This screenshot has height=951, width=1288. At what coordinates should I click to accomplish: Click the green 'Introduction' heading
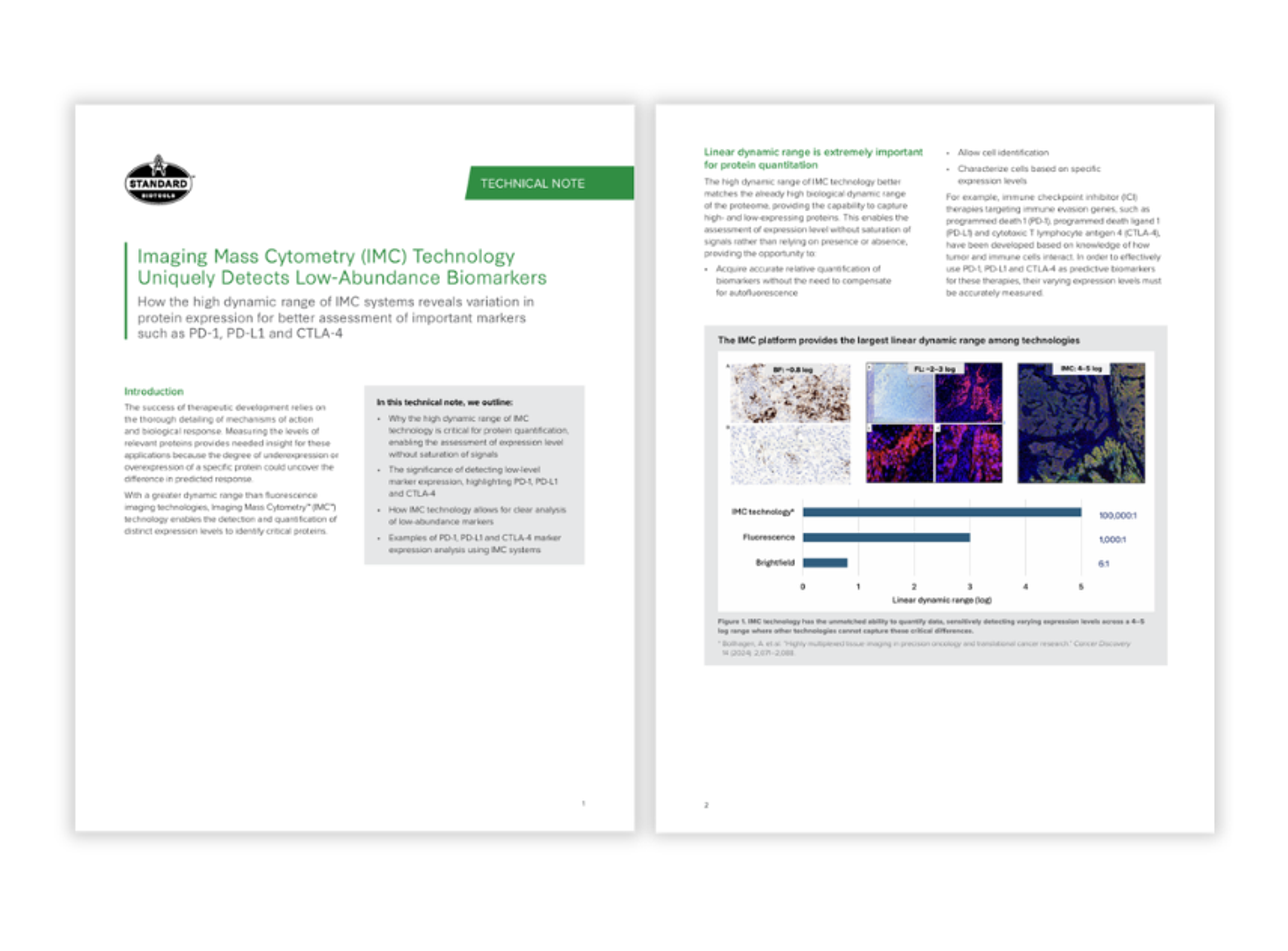(154, 391)
